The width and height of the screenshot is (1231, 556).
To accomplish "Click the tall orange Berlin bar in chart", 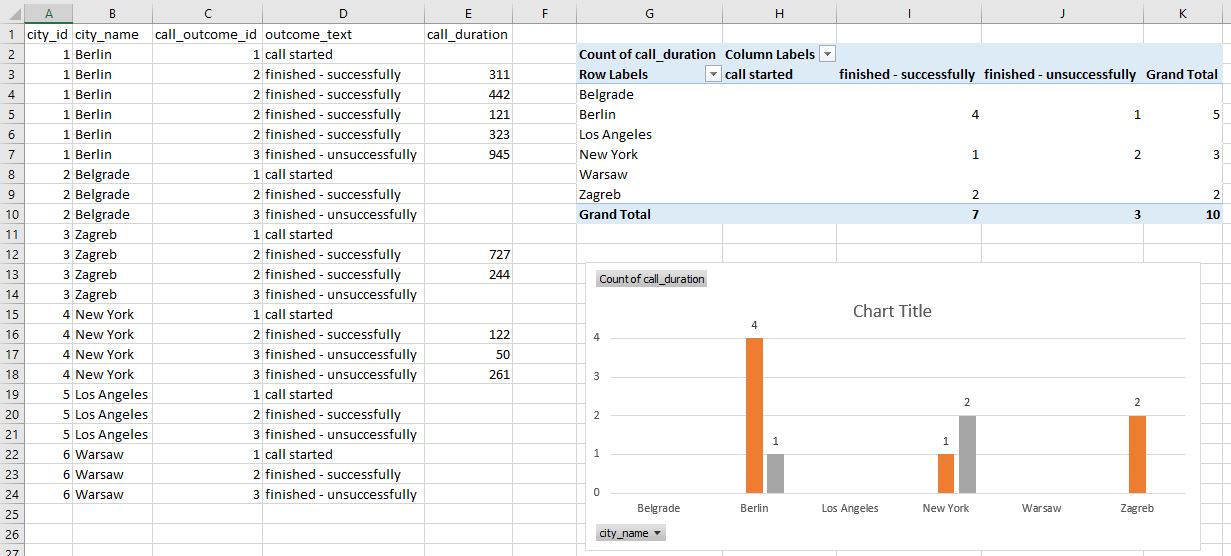I will pyautogui.click(x=754, y=415).
